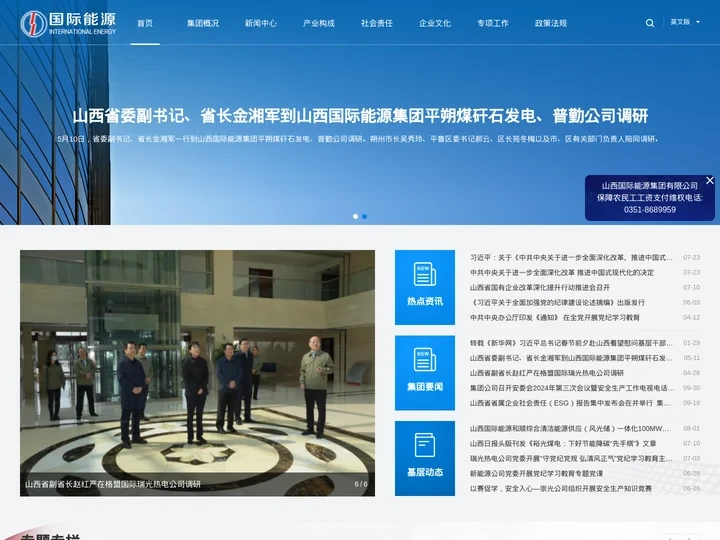Image resolution: width=720 pixels, height=540 pixels.
Task: Click the slide counter 6 / 6
Action: [x=361, y=484]
